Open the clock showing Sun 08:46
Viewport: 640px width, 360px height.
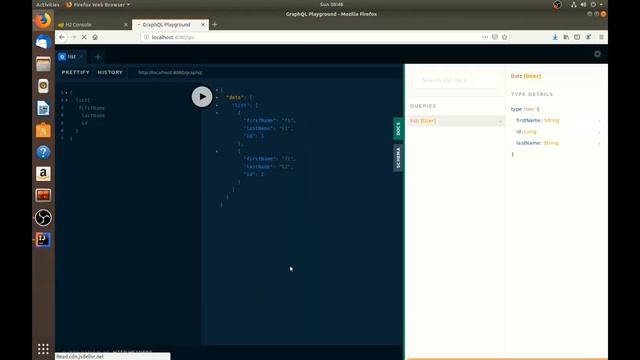pos(331,4)
